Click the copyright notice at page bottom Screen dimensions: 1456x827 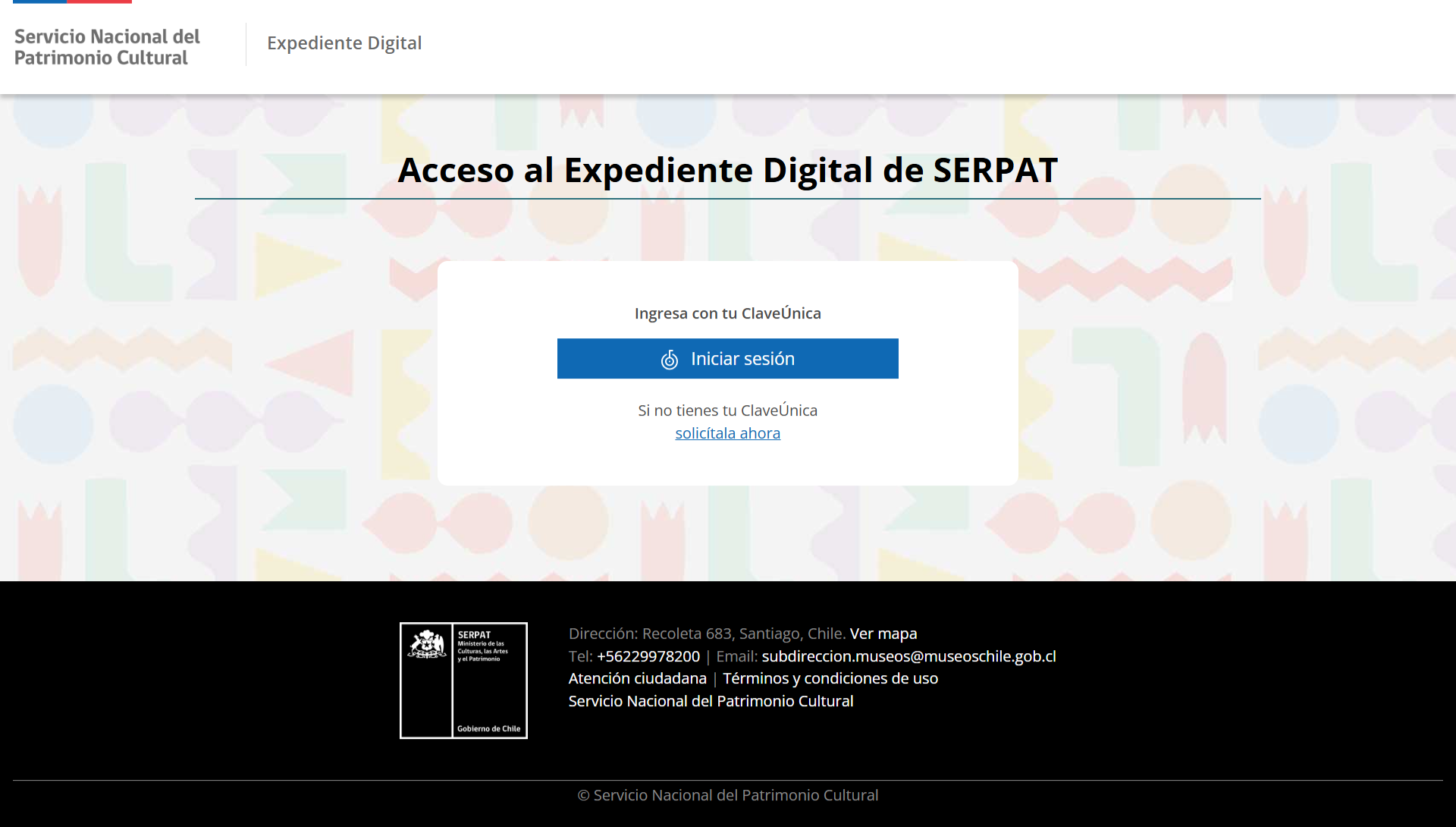[727, 794]
